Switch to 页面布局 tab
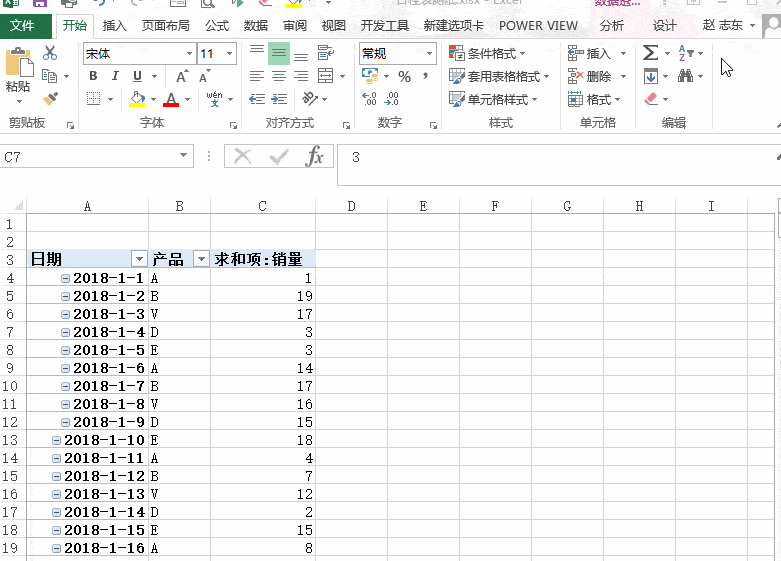 tap(165, 25)
